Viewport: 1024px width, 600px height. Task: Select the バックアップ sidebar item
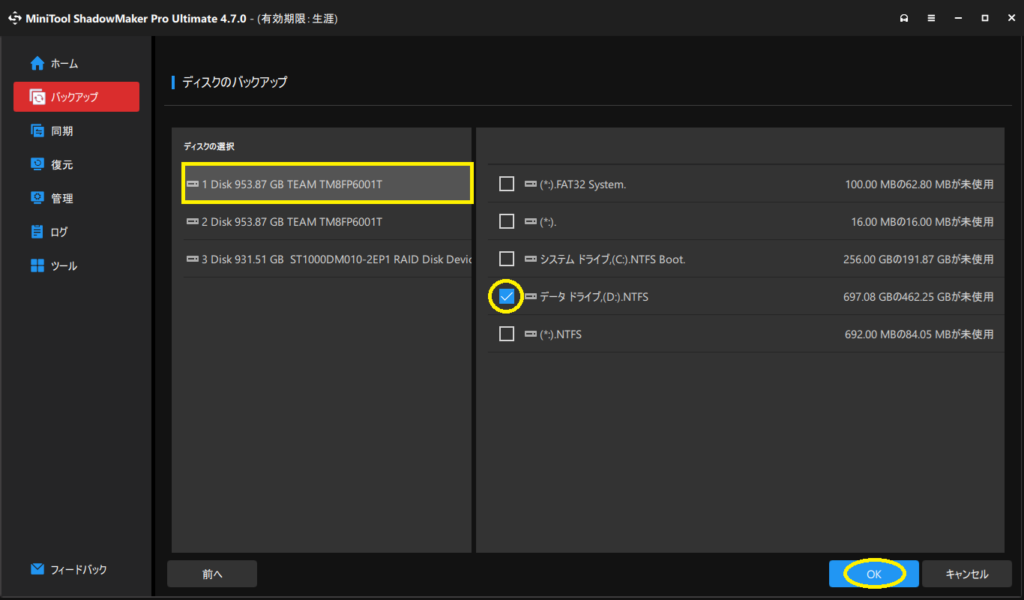tap(76, 97)
